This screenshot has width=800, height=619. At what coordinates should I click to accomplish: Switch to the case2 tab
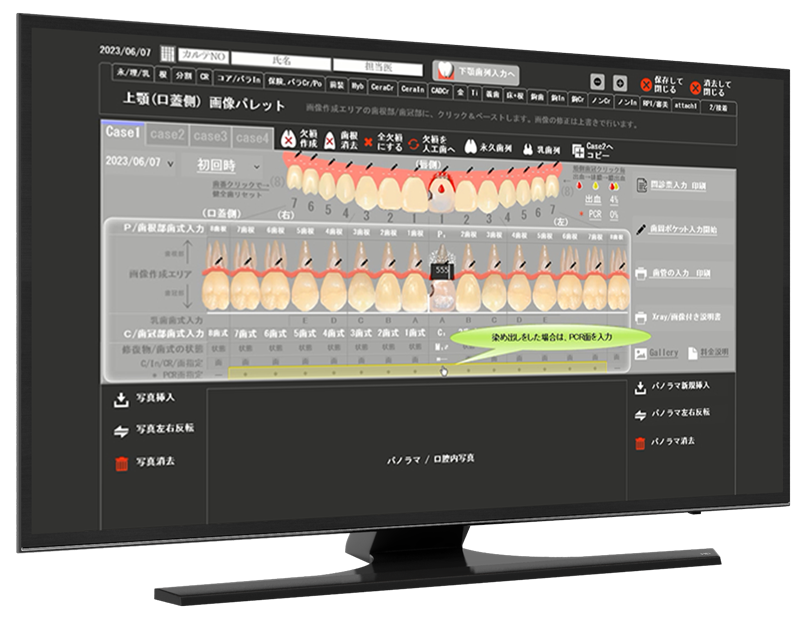coord(167,134)
